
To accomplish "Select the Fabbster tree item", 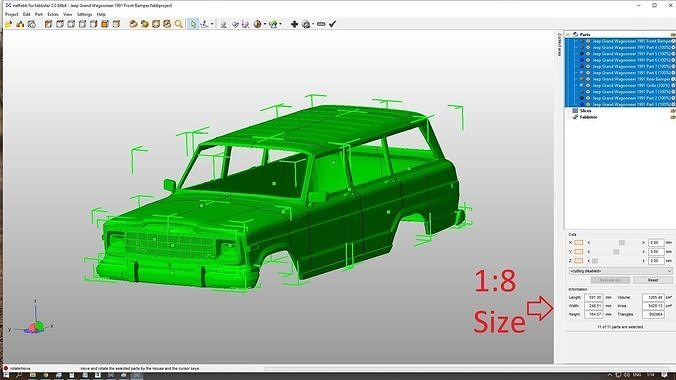I will 588,117.
